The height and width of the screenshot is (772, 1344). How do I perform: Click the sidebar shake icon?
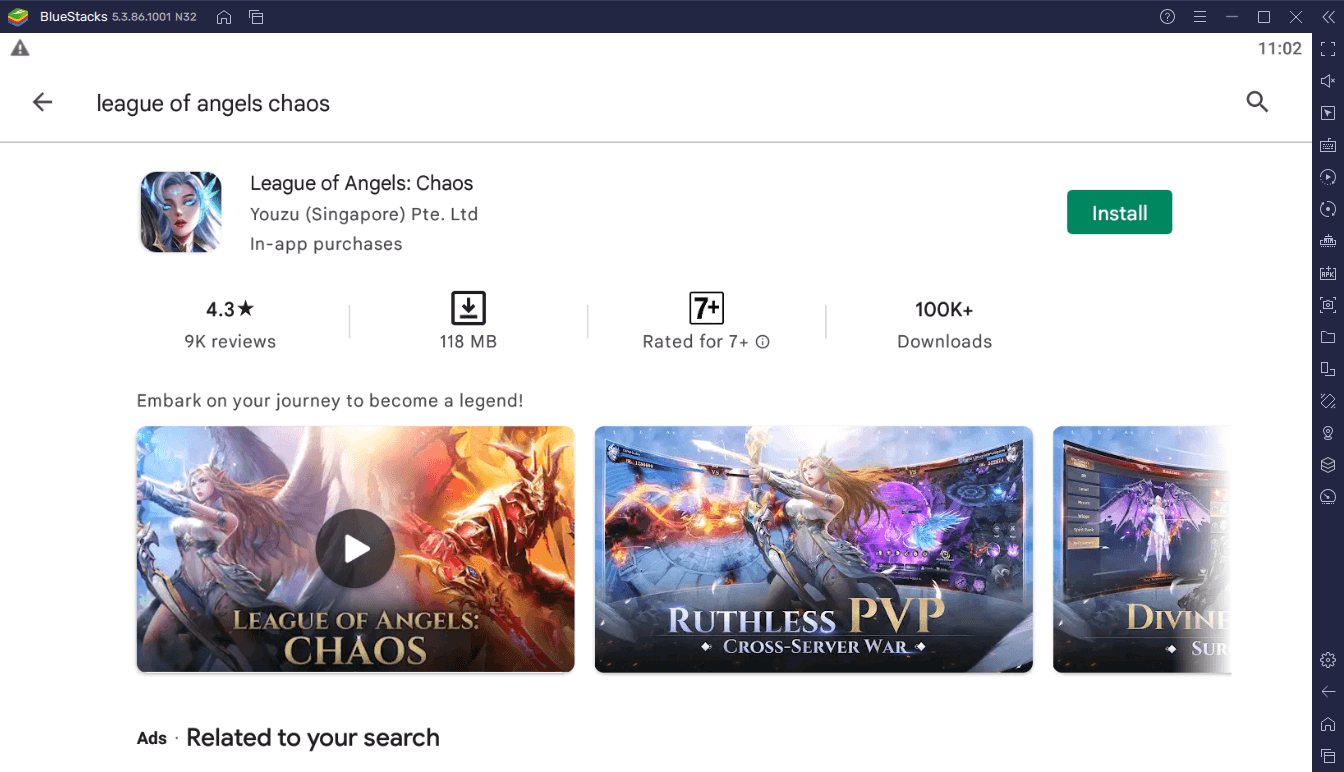coord(1328,401)
